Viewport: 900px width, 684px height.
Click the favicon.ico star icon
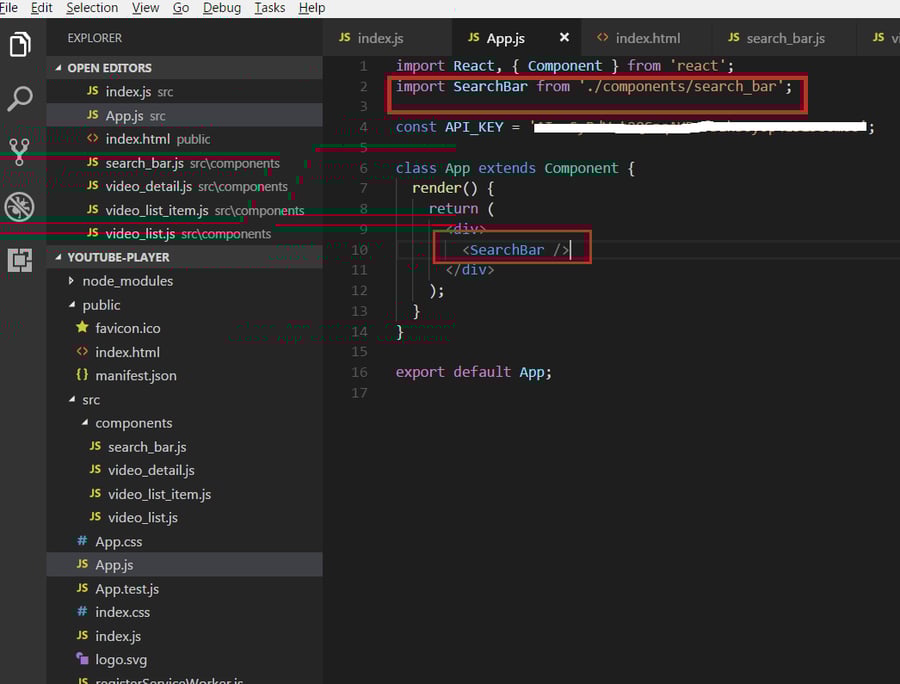pos(82,328)
